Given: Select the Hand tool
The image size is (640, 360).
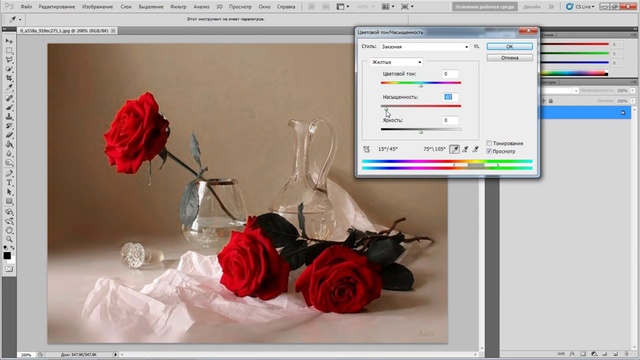Looking at the screenshot, I should (9, 230).
